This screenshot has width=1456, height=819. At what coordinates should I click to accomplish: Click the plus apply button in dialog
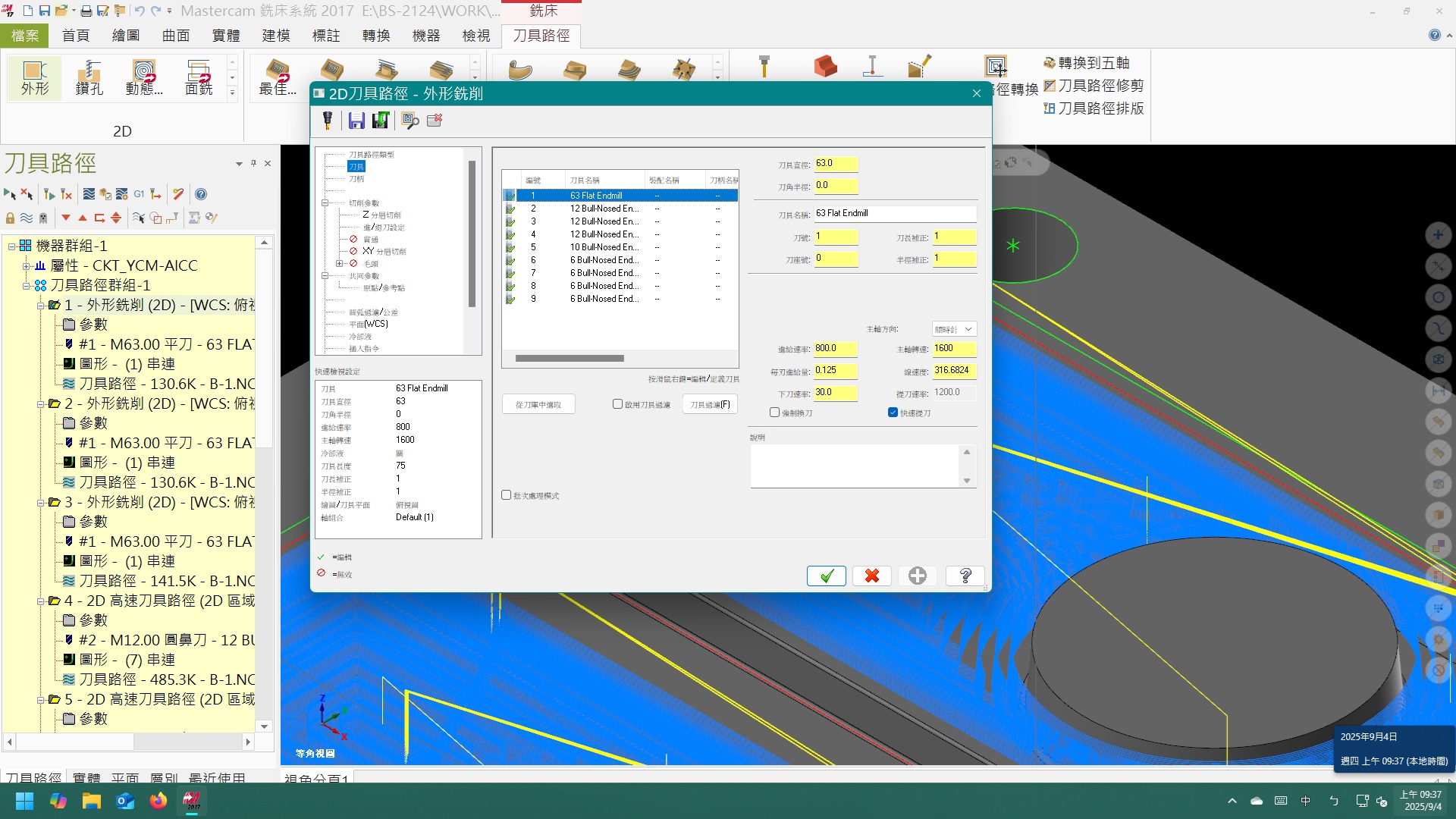pos(918,576)
